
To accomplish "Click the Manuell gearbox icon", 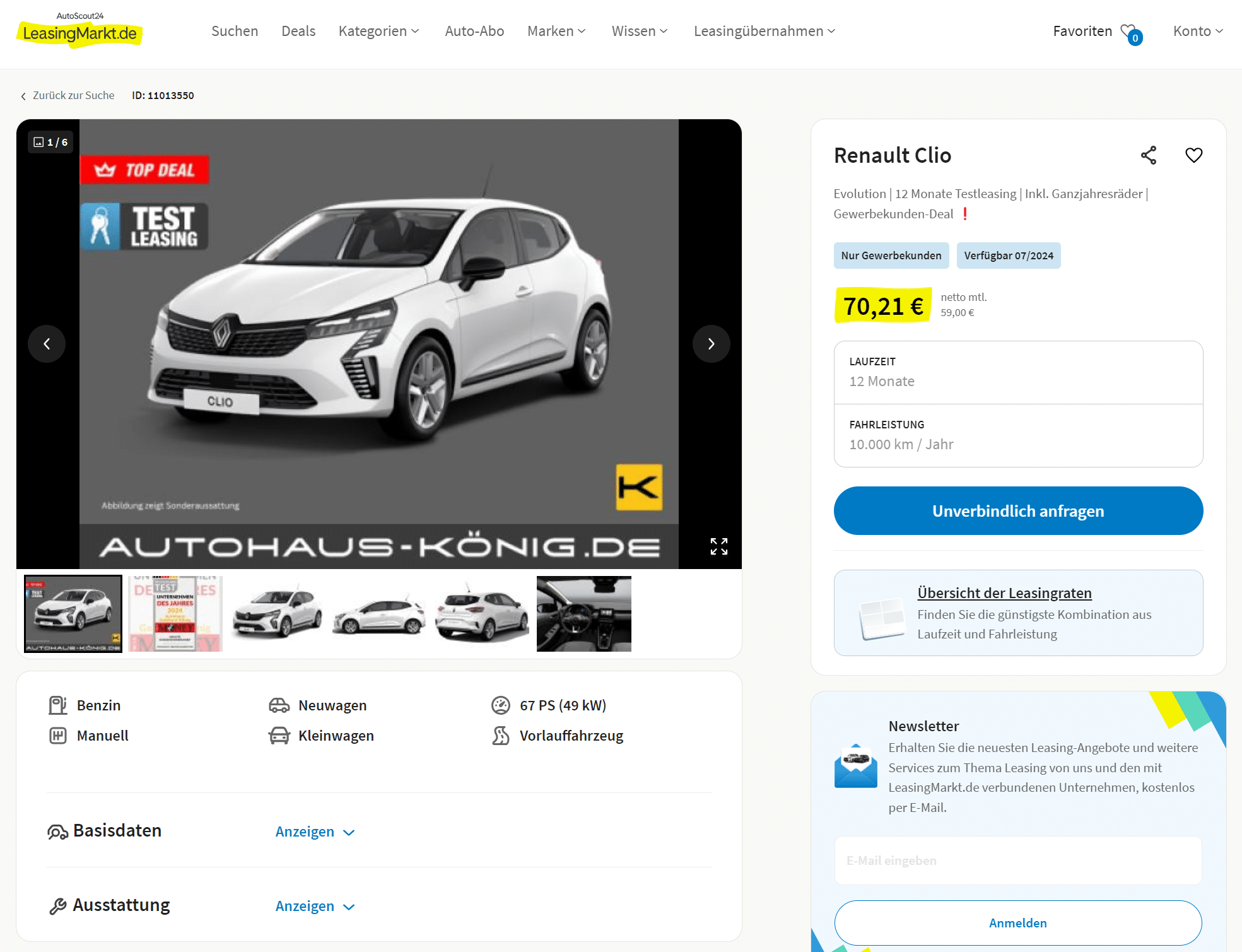I will point(58,736).
